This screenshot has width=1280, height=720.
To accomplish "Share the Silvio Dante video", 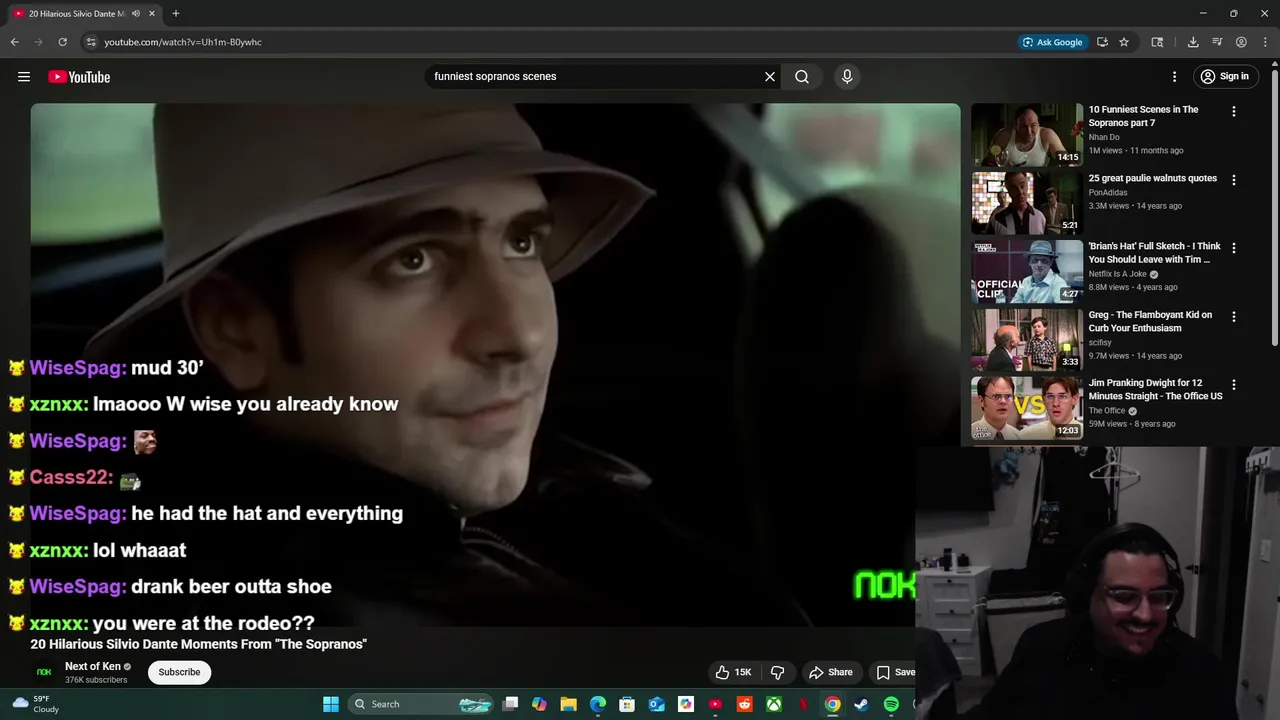I will point(831,672).
